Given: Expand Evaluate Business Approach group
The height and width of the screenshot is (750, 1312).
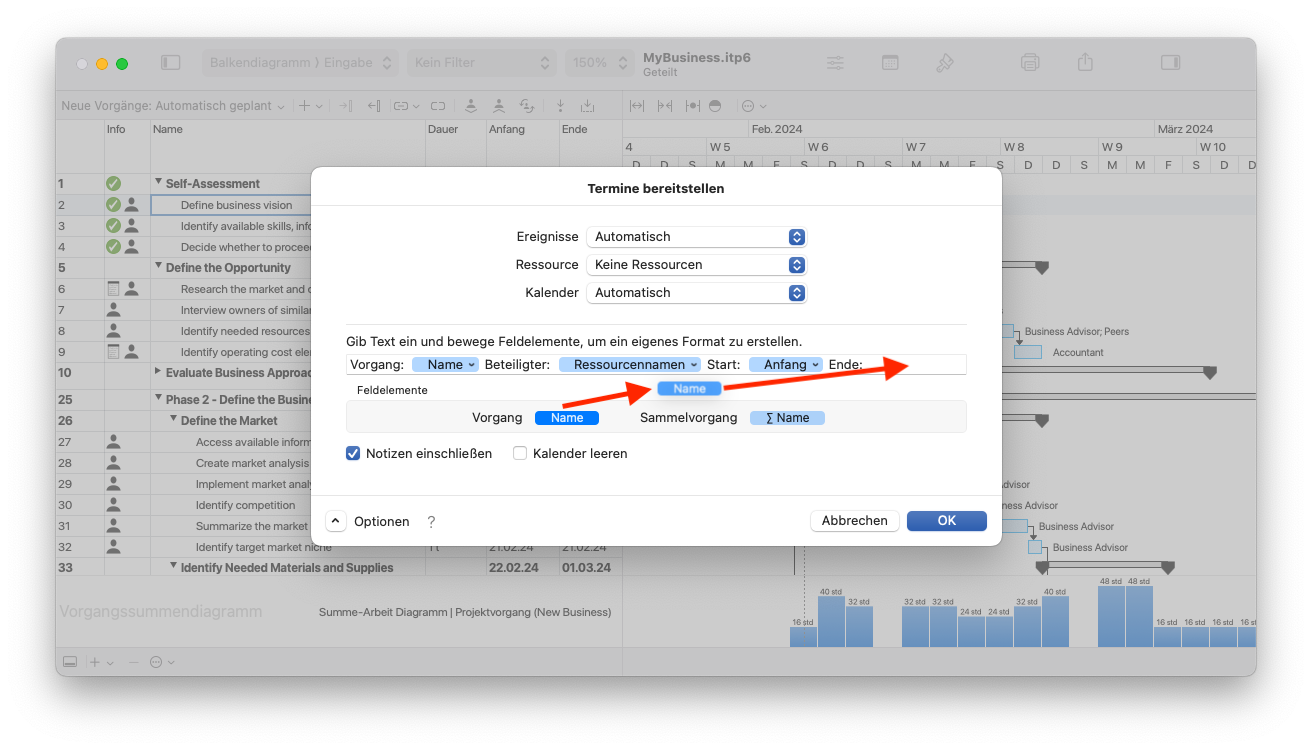Looking at the screenshot, I should 158,372.
